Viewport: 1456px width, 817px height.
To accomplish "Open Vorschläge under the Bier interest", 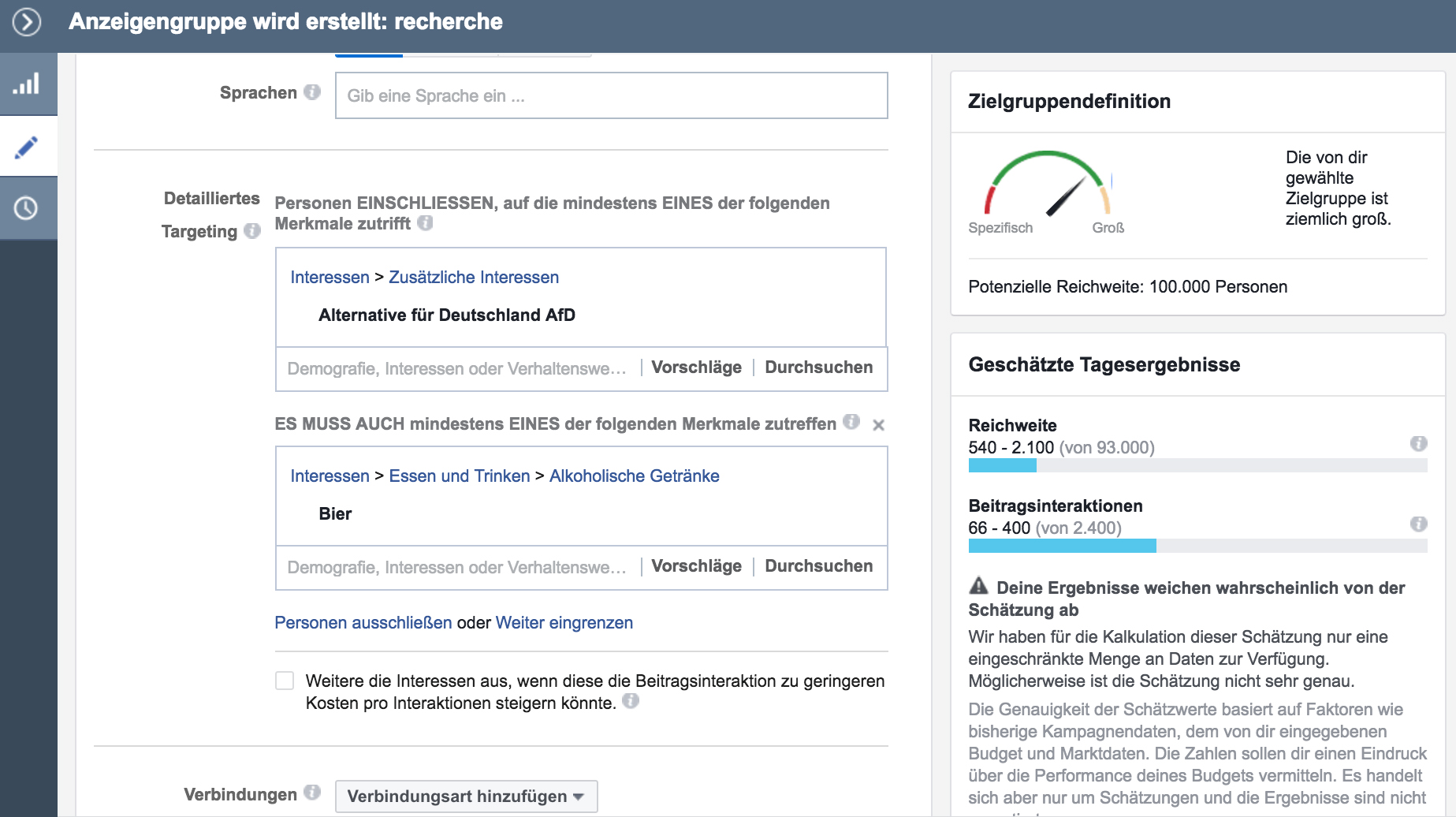I will (x=697, y=566).
